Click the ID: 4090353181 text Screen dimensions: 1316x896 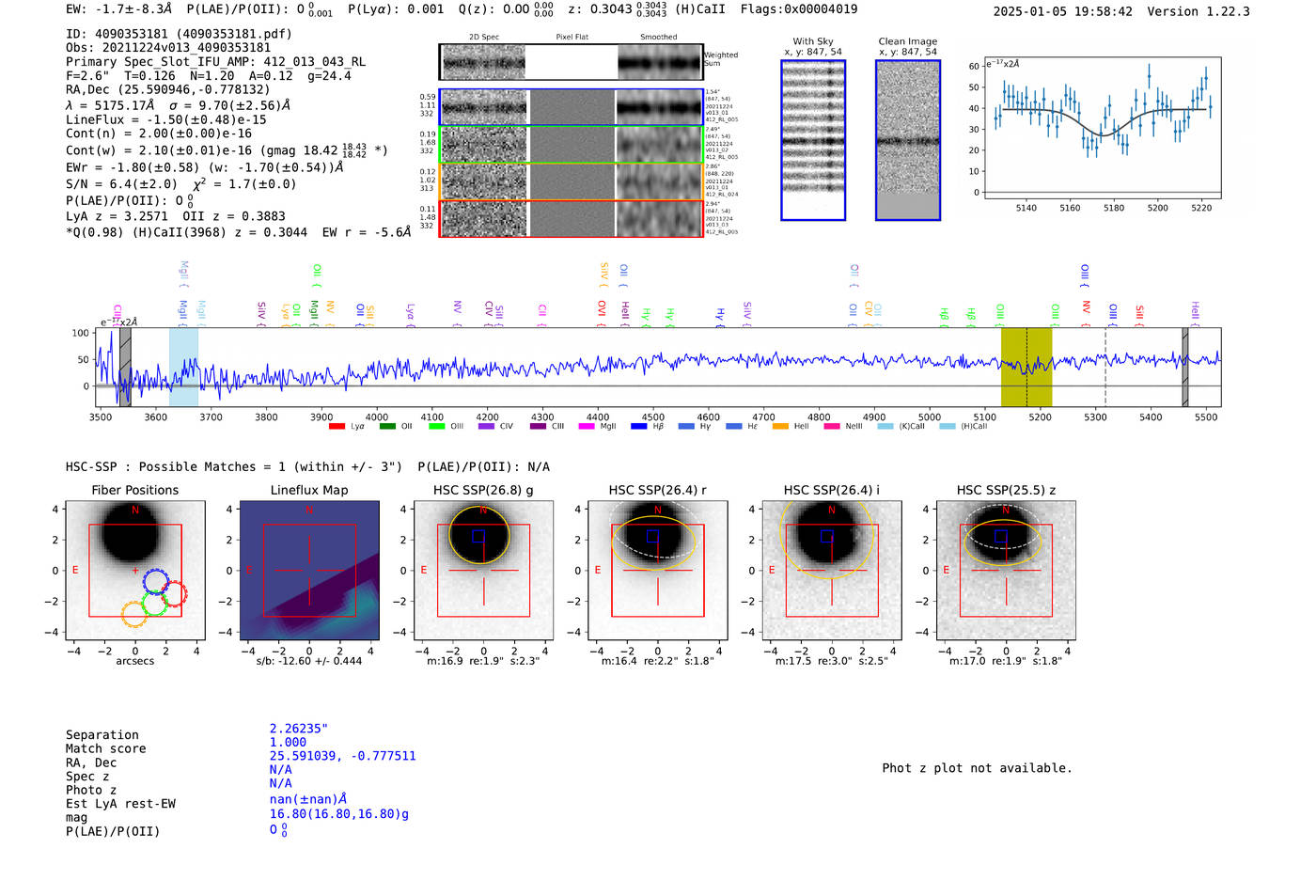coord(179,34)
